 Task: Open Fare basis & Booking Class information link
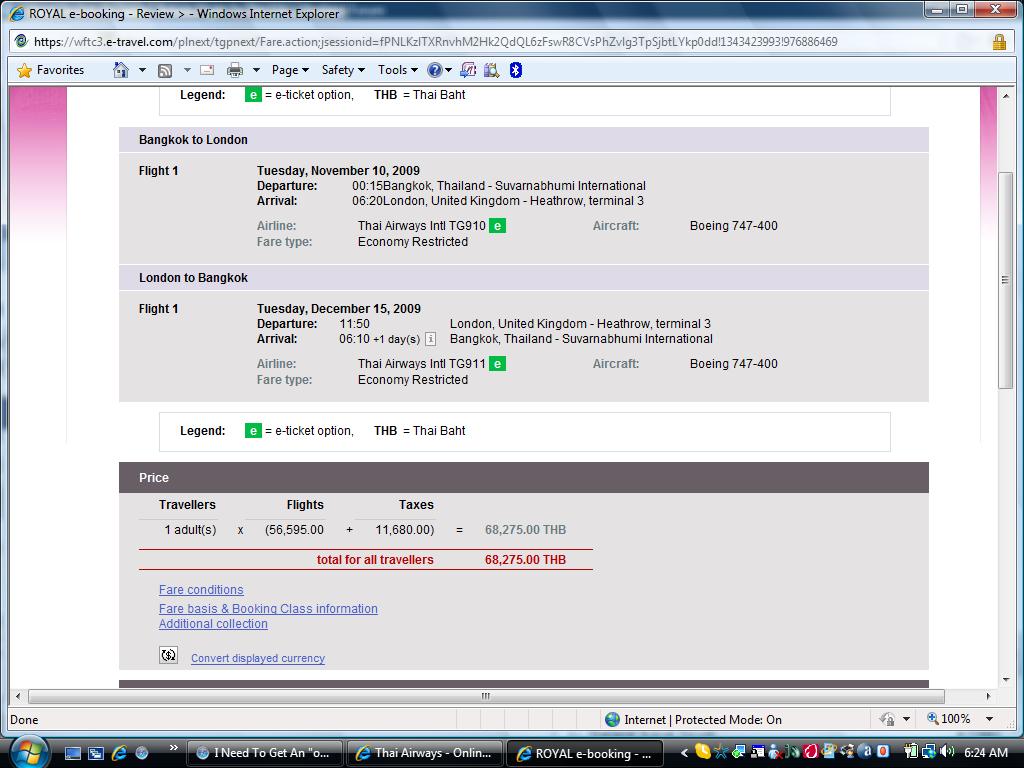point(268,609)
